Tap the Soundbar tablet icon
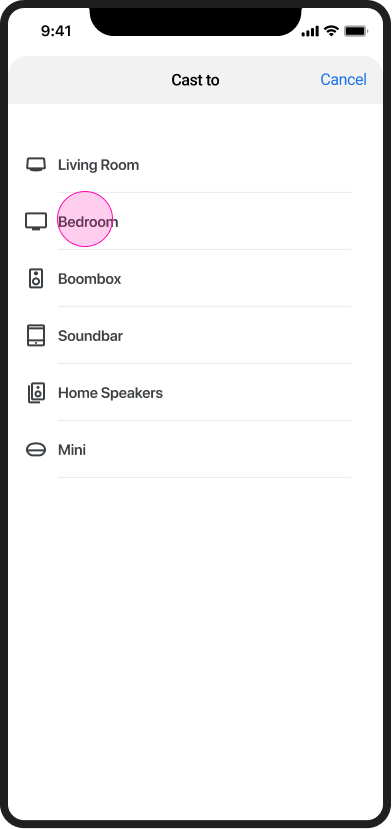The width and height of the screenshot is (392, 829). click(36, 335)
